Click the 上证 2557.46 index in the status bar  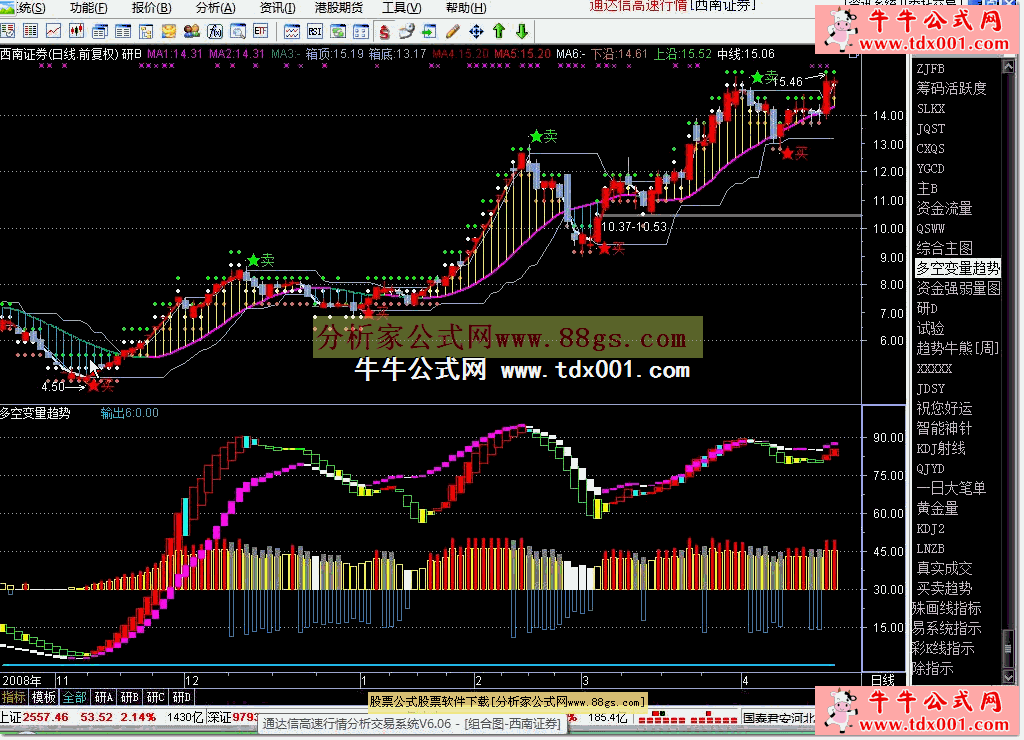point(34,717)
